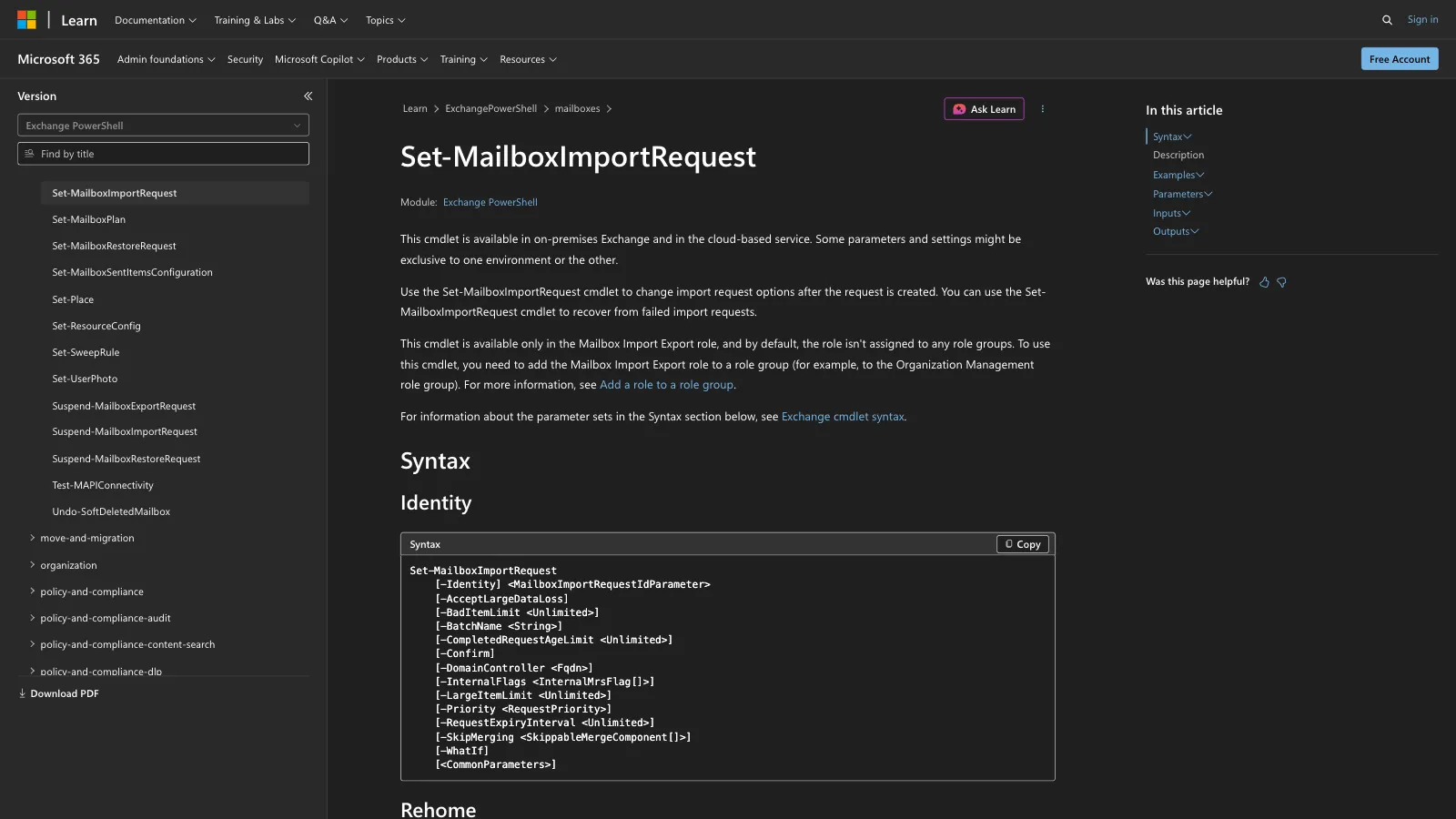
Task: Open the Documentation dropdown menu
Action: [x=156, y=20]
